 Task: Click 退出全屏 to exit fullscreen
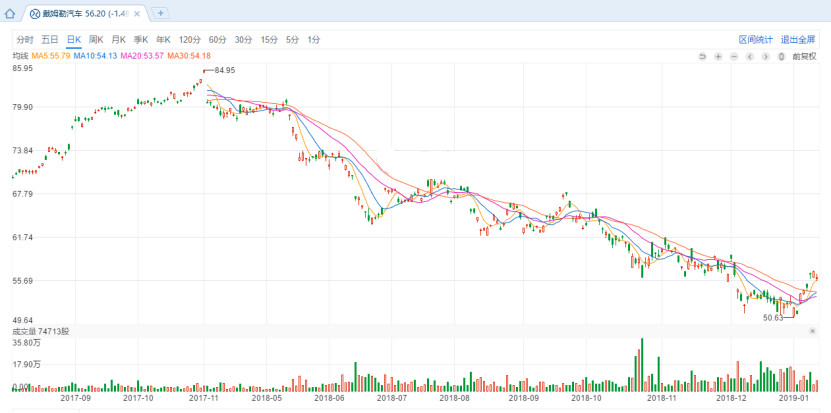pyautogui.click(x=798, y=39)
